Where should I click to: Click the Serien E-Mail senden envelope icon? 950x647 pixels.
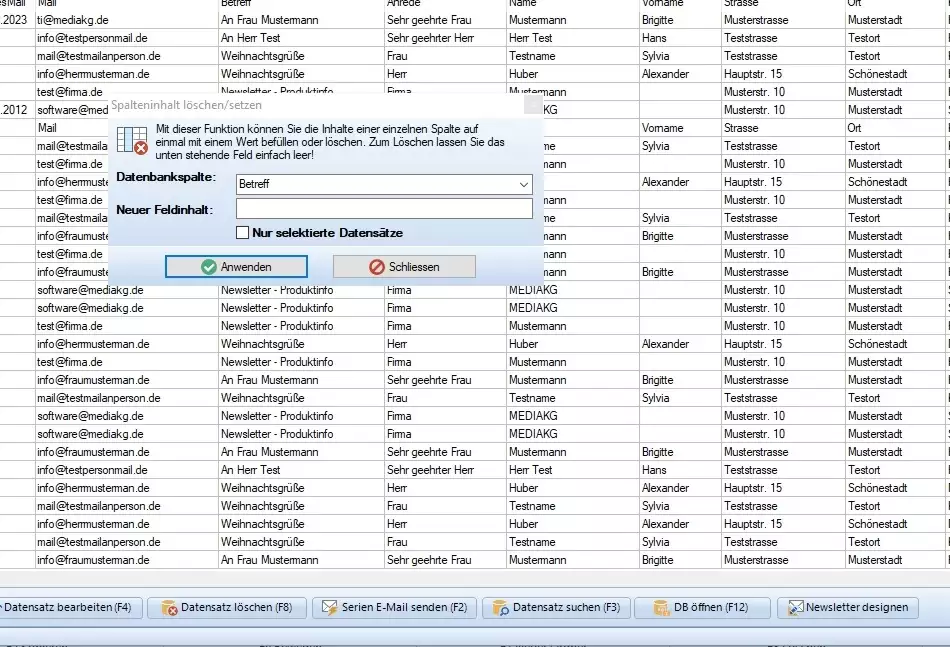pyautogui.click(x=330, y=608)
